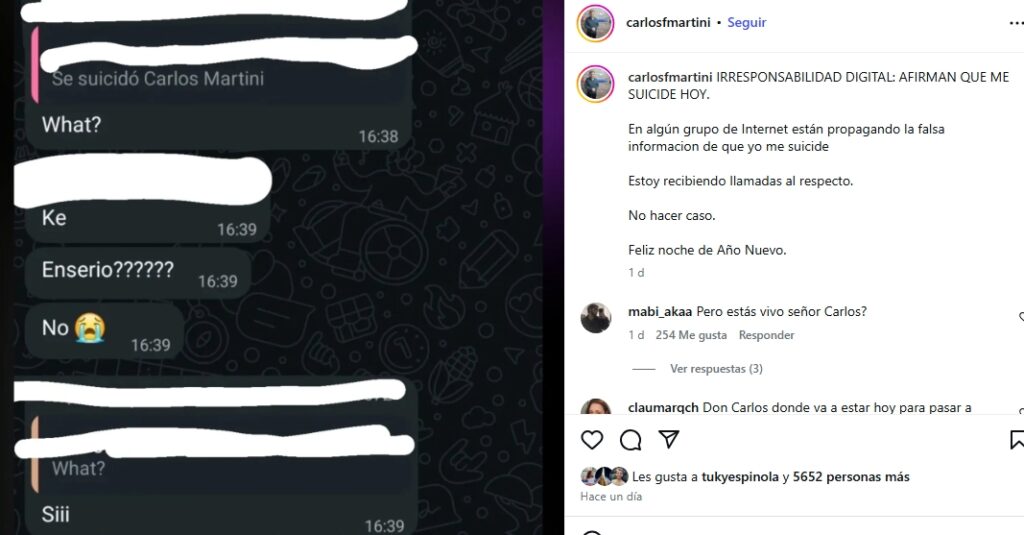
Task: Open the claumarqch username link
Action: point(663,408)
